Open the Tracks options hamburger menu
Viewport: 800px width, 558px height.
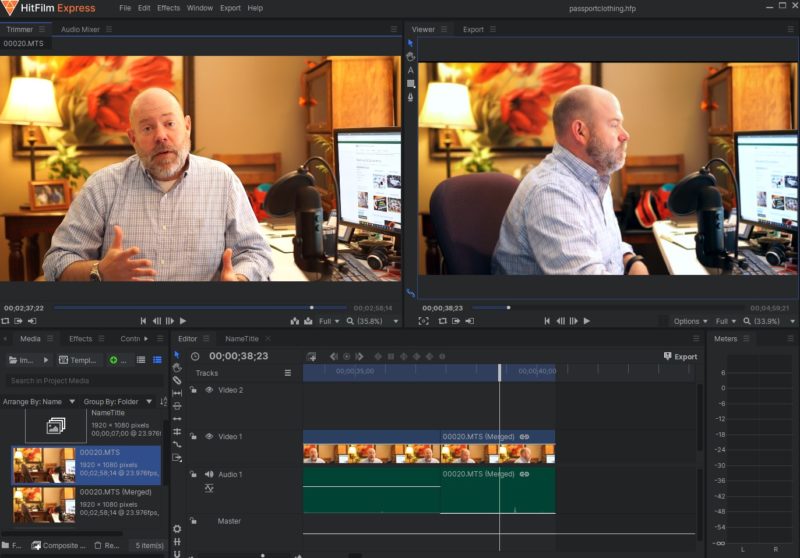(x=288, y=373)
